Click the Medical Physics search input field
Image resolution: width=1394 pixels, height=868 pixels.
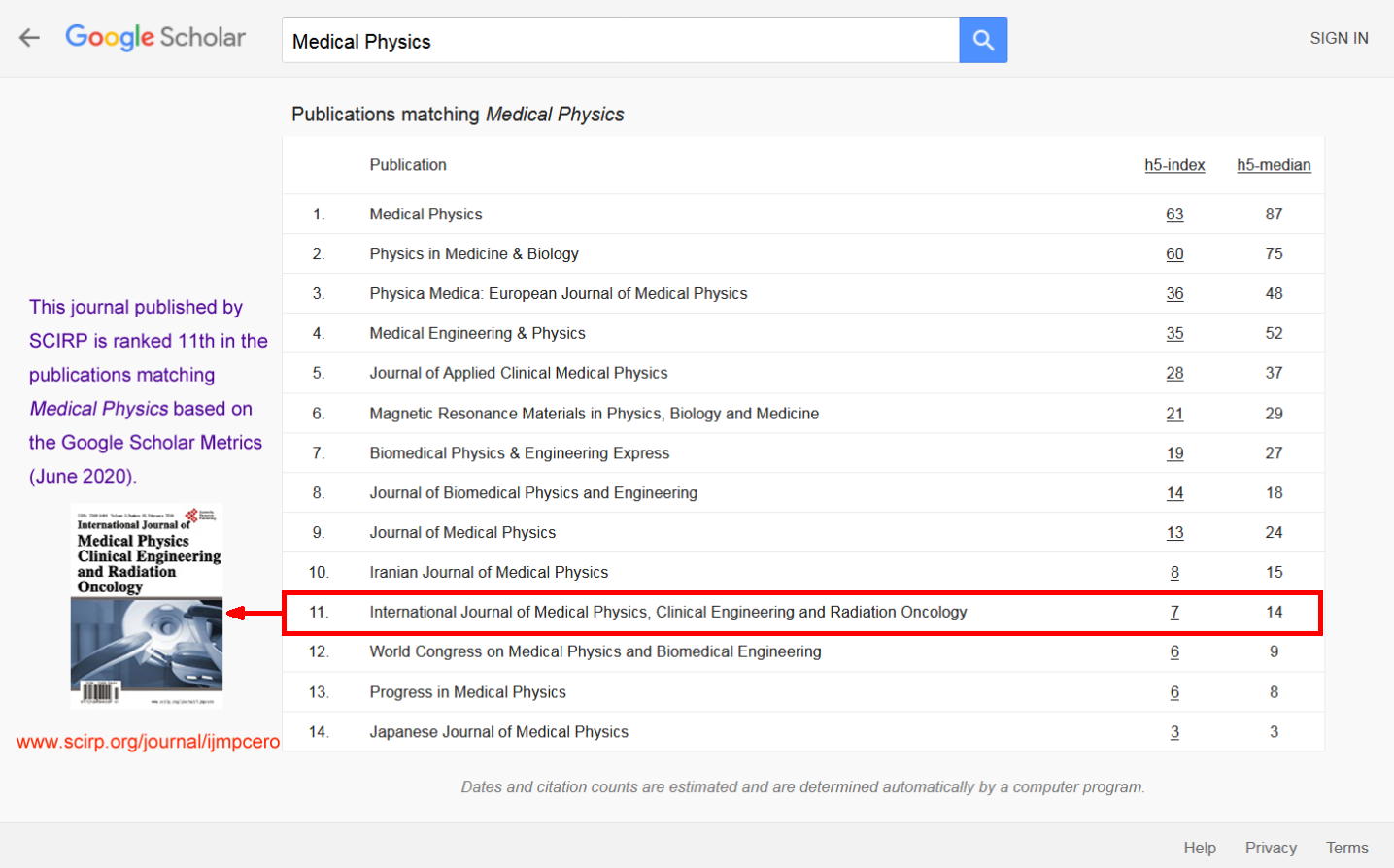pyautogui.click(x=621, y=40)
